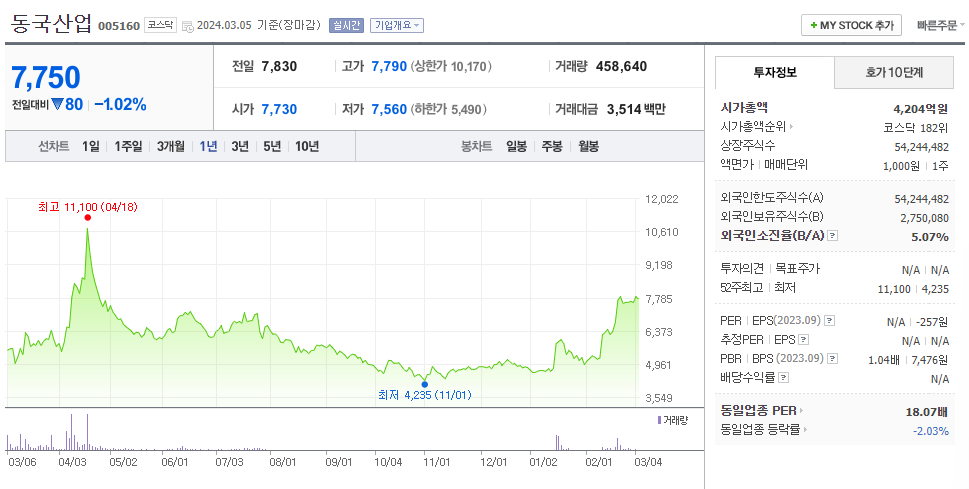Click 동일업종 PER value 18.07배

click(x=927, y=412)
